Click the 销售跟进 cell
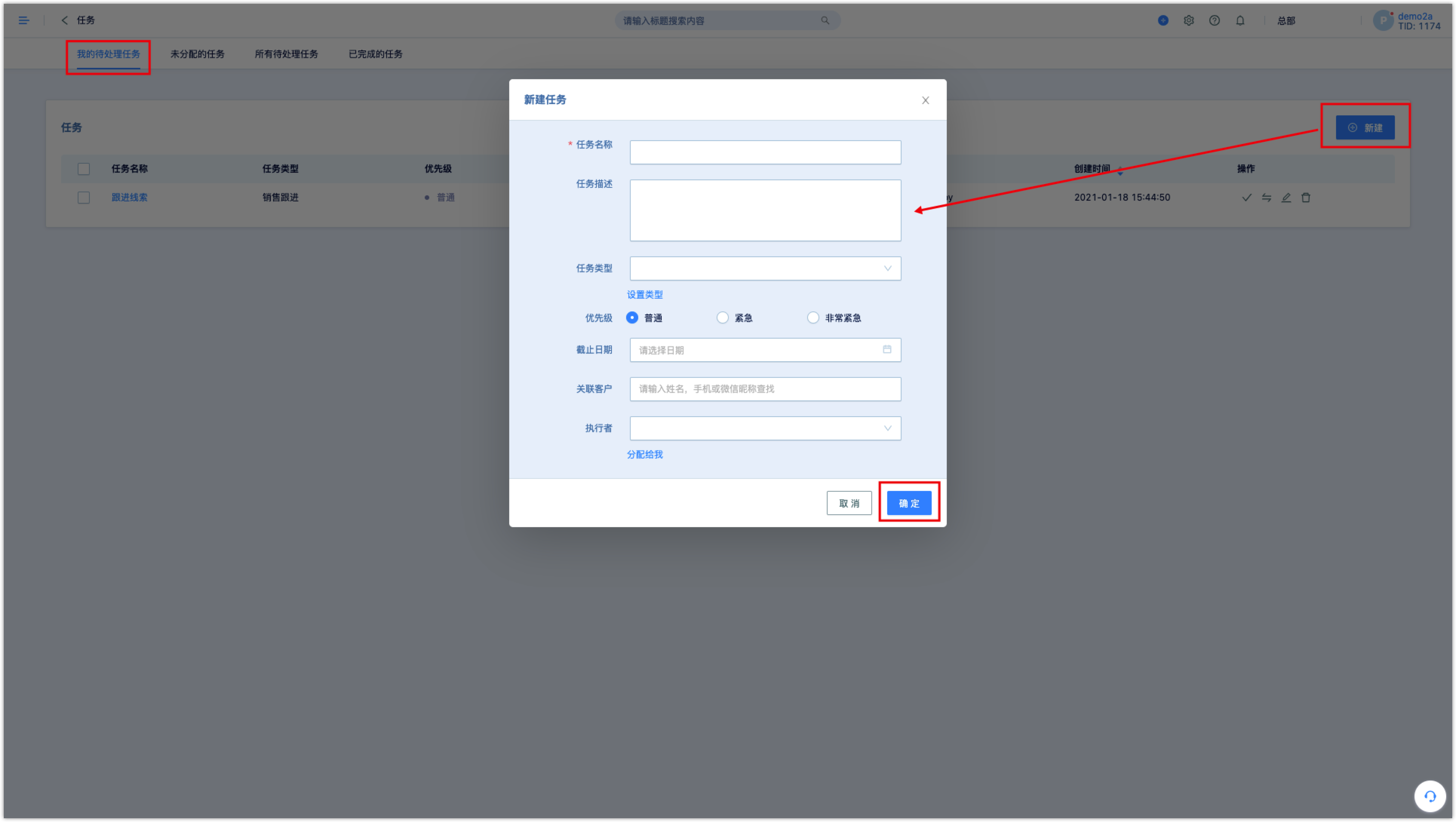This screenshot has height=822, width=1456. pos(280,197)
